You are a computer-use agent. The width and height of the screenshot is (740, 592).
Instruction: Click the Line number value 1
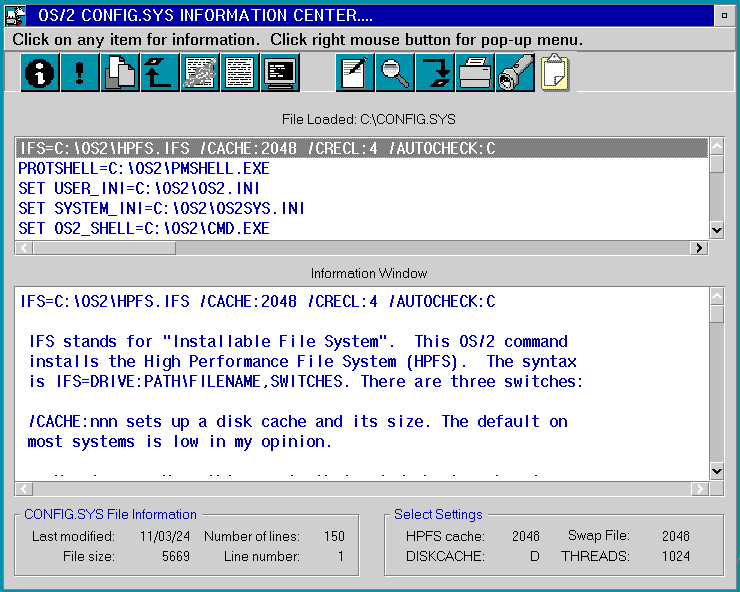(341, 556)
